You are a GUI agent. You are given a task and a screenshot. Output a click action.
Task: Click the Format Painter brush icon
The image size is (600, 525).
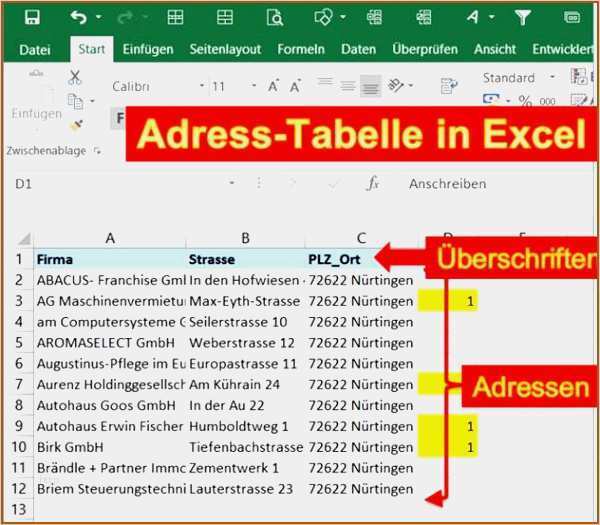coord(76,126)
